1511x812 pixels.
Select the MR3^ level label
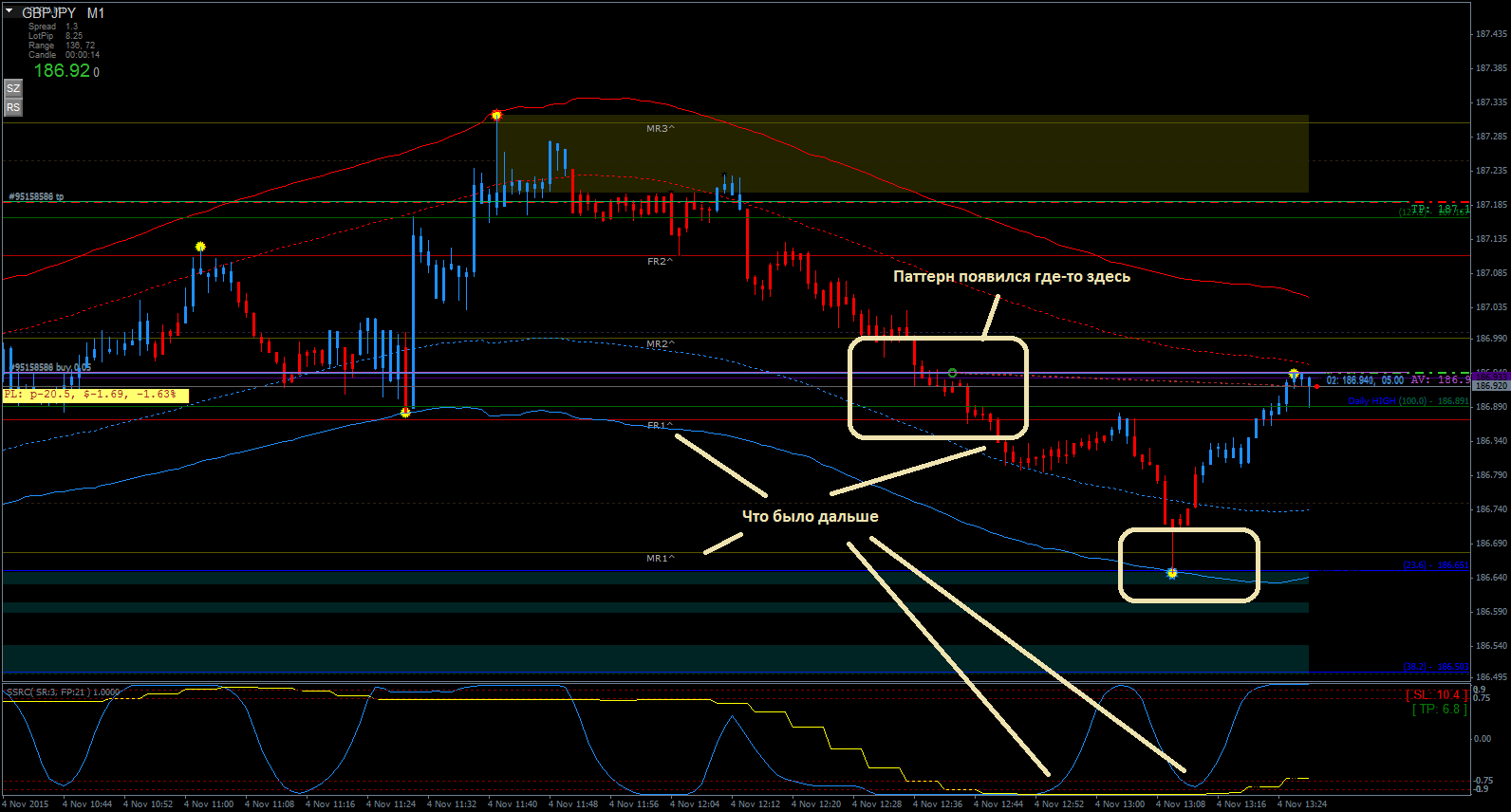tap(661, 128)
